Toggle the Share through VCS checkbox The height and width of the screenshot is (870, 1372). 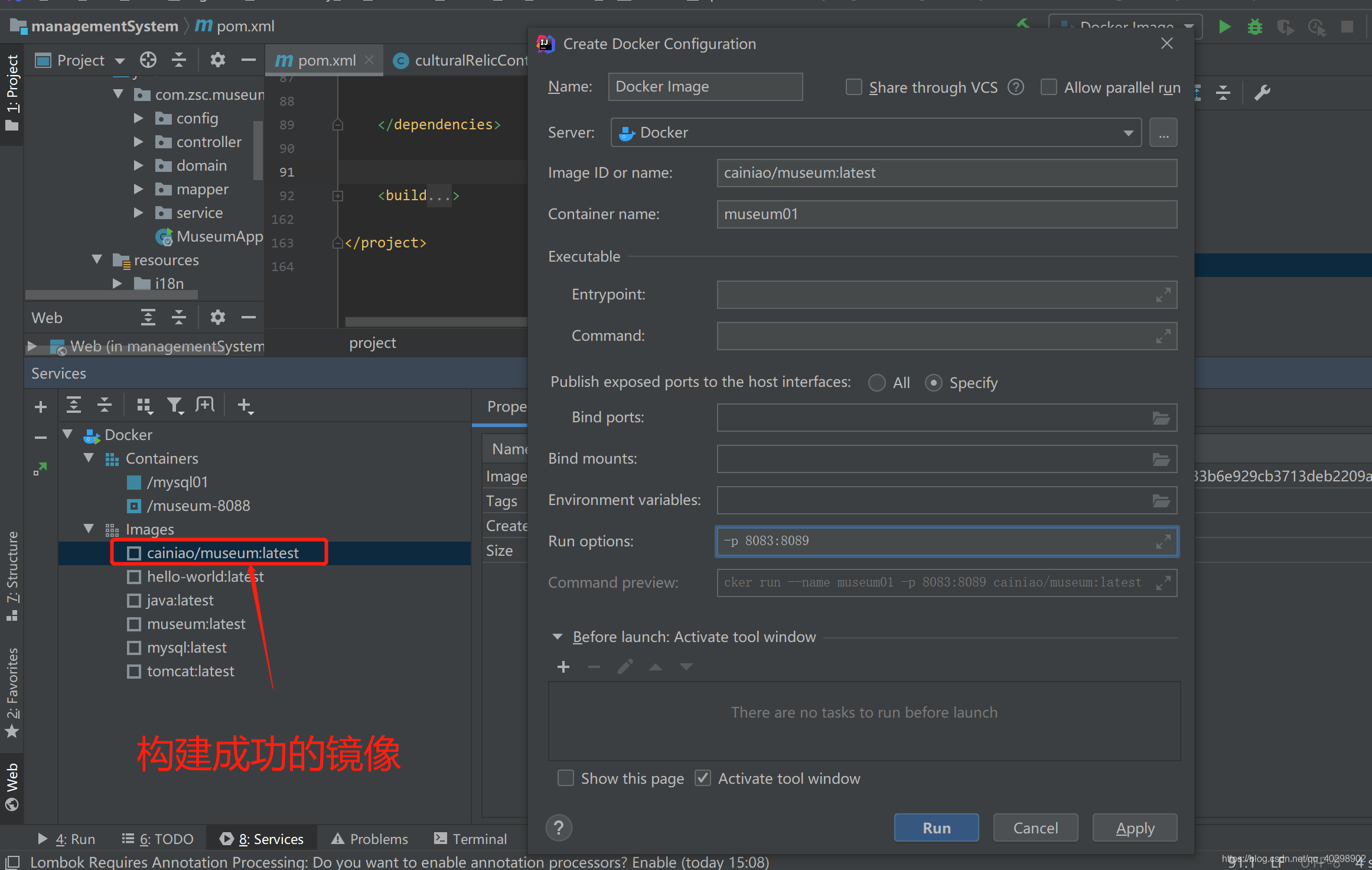click(x=854, y=88)
